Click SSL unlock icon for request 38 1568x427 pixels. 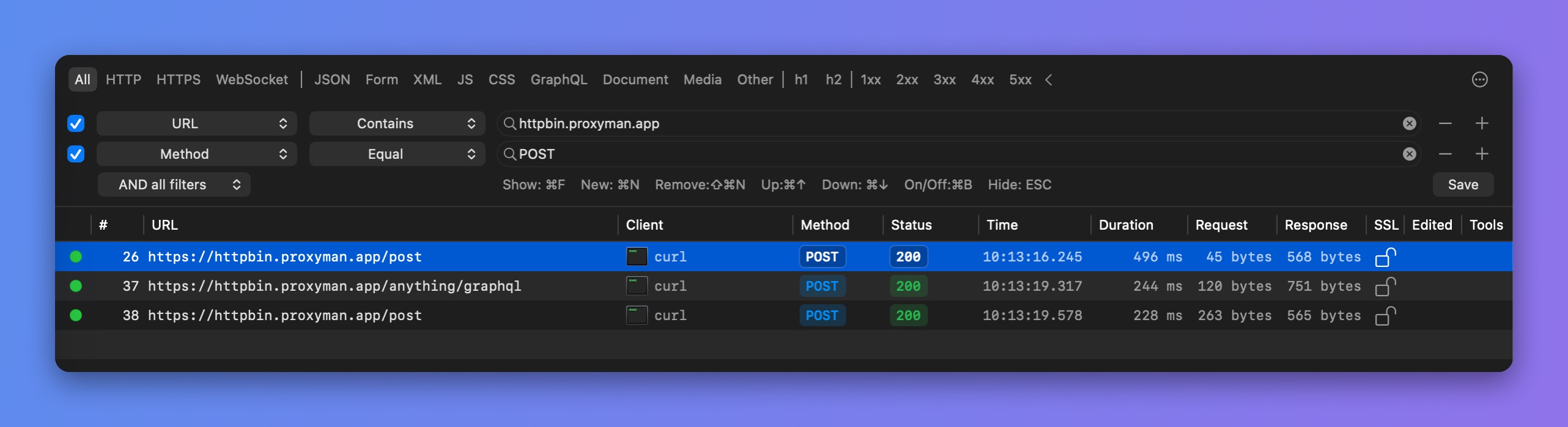[x=1385, y=316]
